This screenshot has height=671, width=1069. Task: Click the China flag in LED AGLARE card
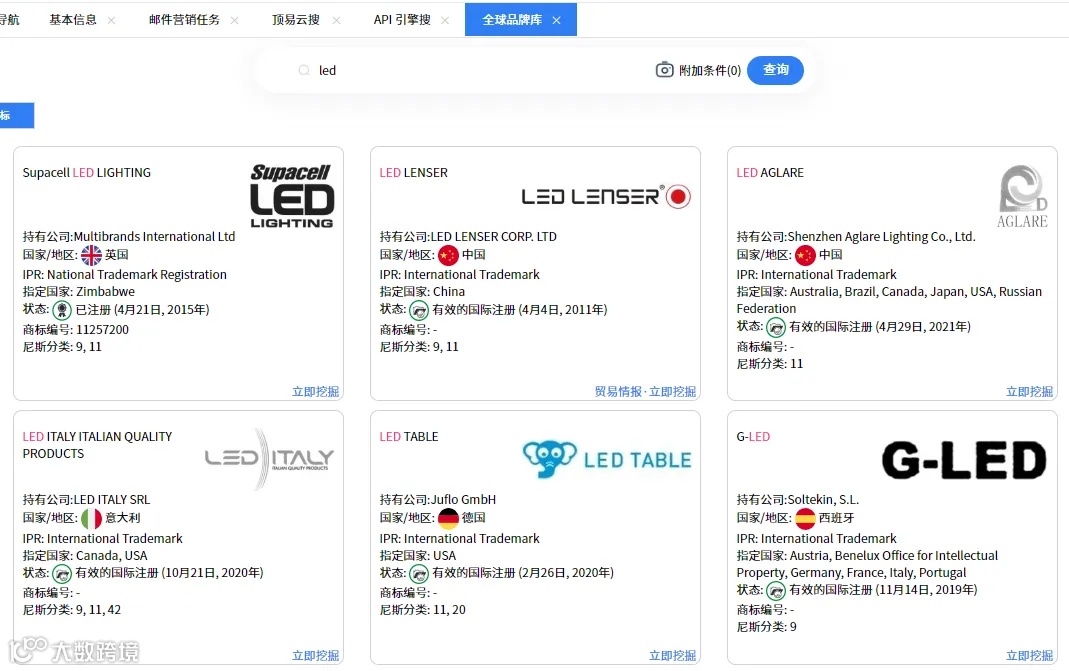point(805,255)
